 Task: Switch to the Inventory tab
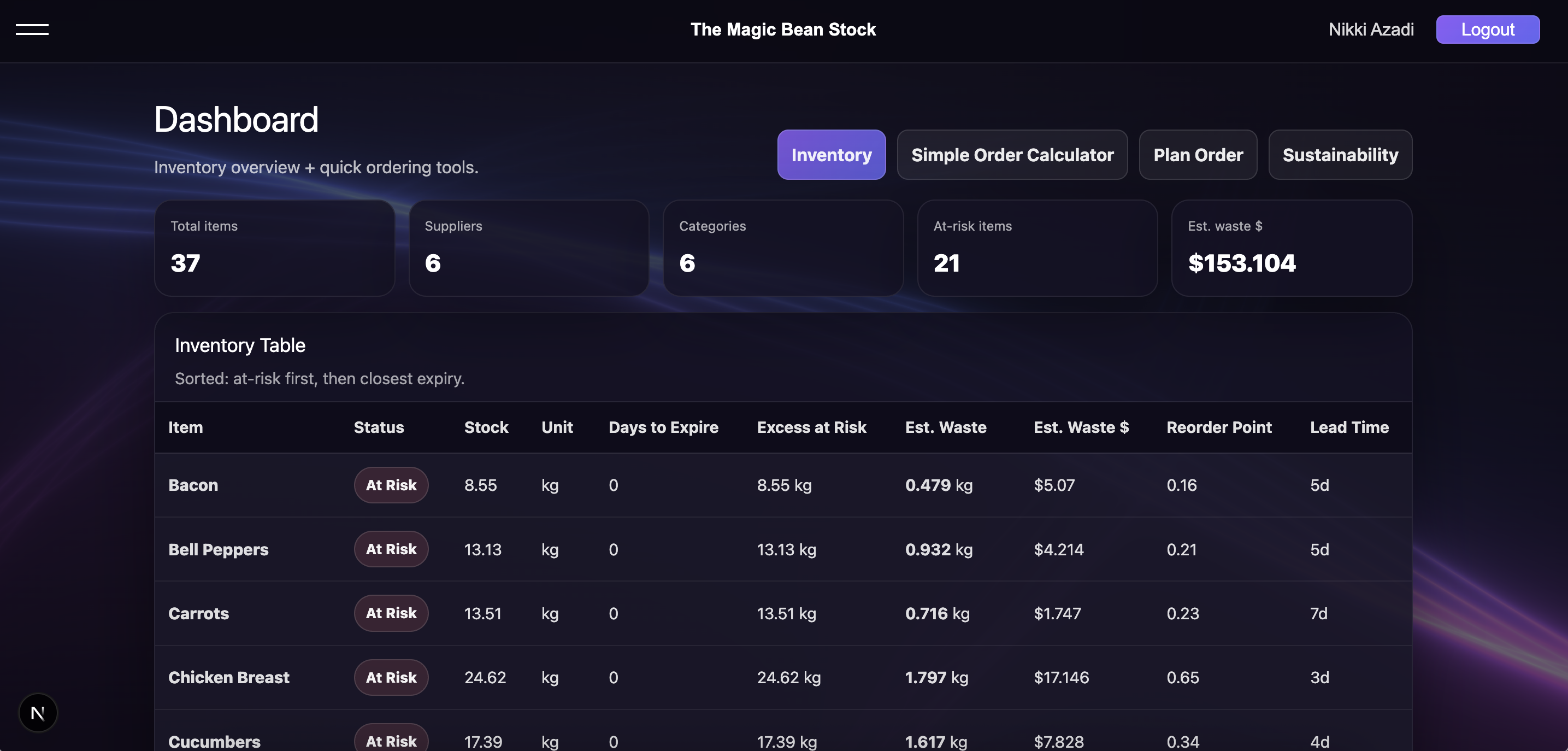tap(831, 155)
